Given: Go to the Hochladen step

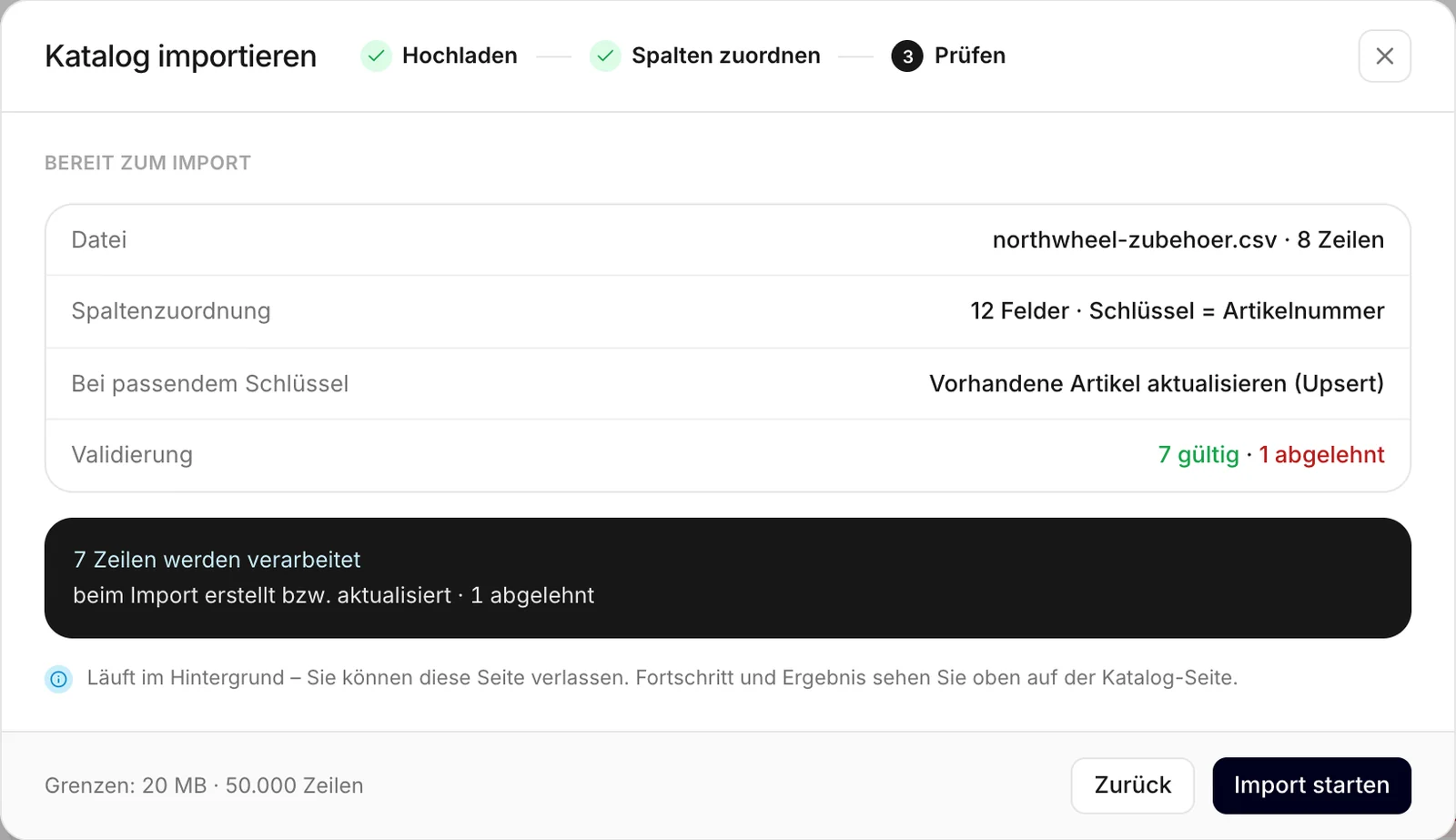Looking at the screenshot, I should [460, 56].
